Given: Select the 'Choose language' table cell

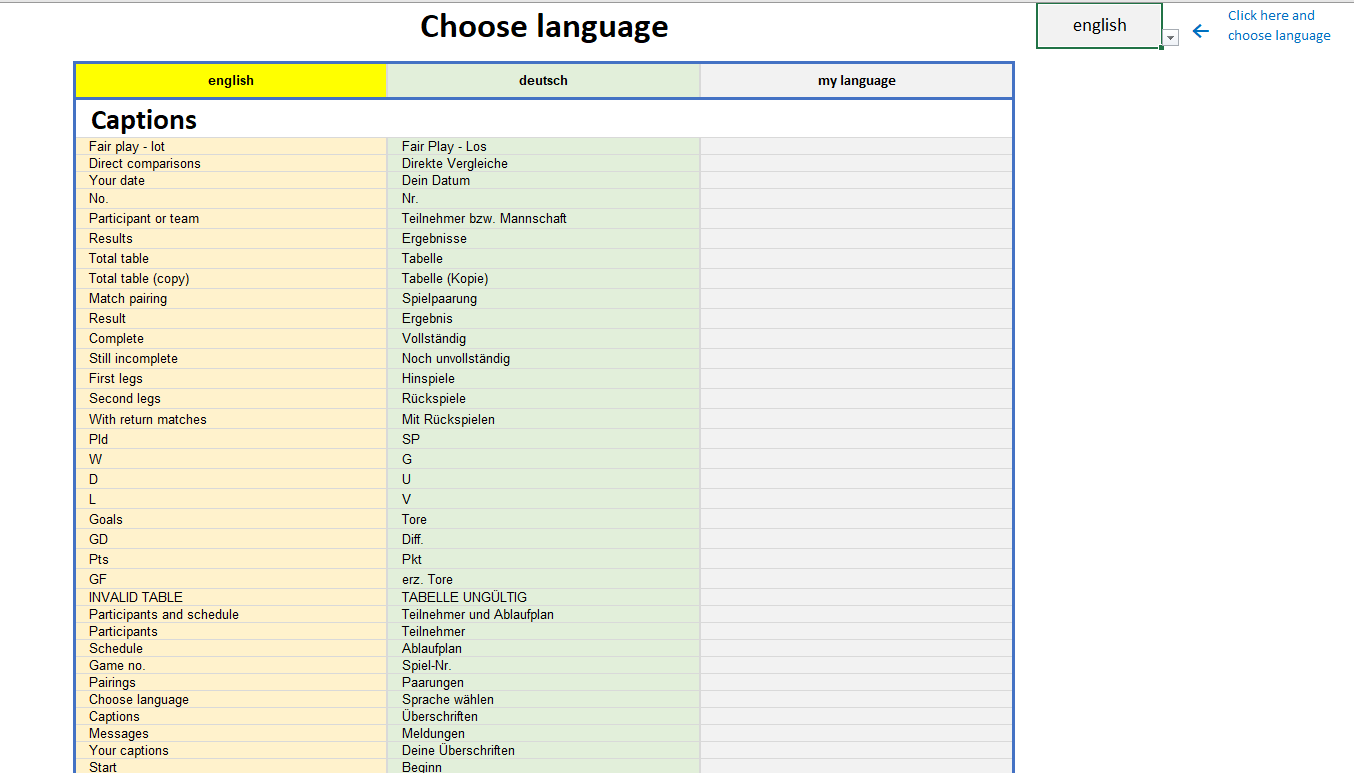Looking at the screenshot, I should point(231,699).
